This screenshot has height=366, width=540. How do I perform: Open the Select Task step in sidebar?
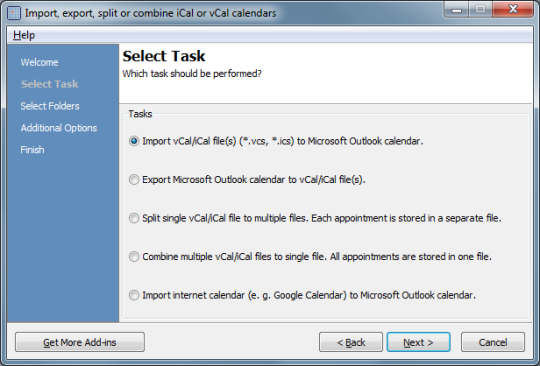(50, 84)
